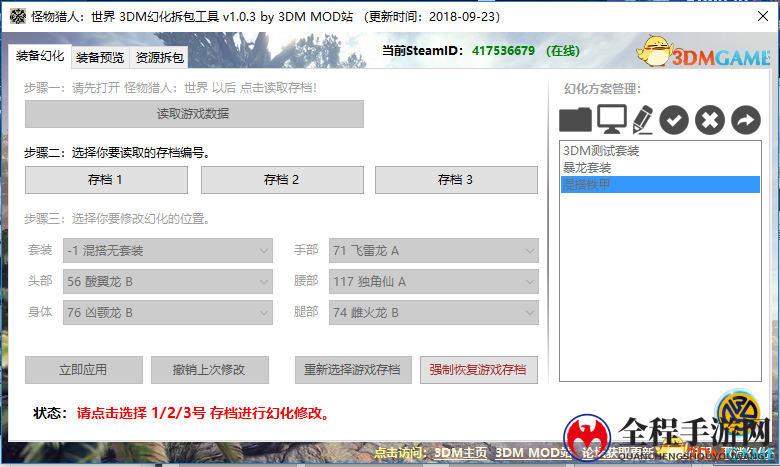Screen dimensions: 780x467
Task: Switch to the 装备预览 tab
Action: click(100, 58)
